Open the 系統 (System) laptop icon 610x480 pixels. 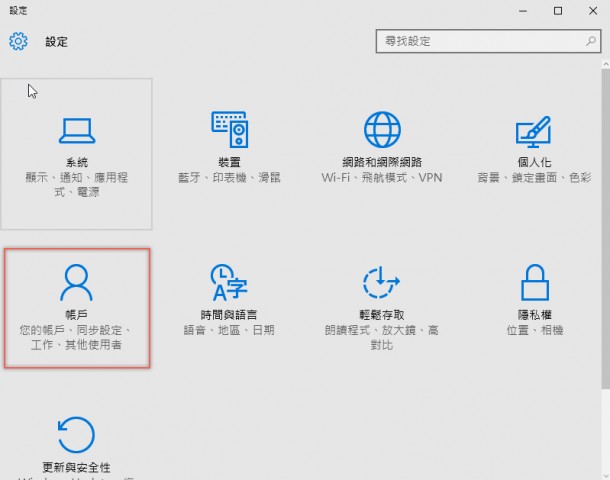point(77,131)
